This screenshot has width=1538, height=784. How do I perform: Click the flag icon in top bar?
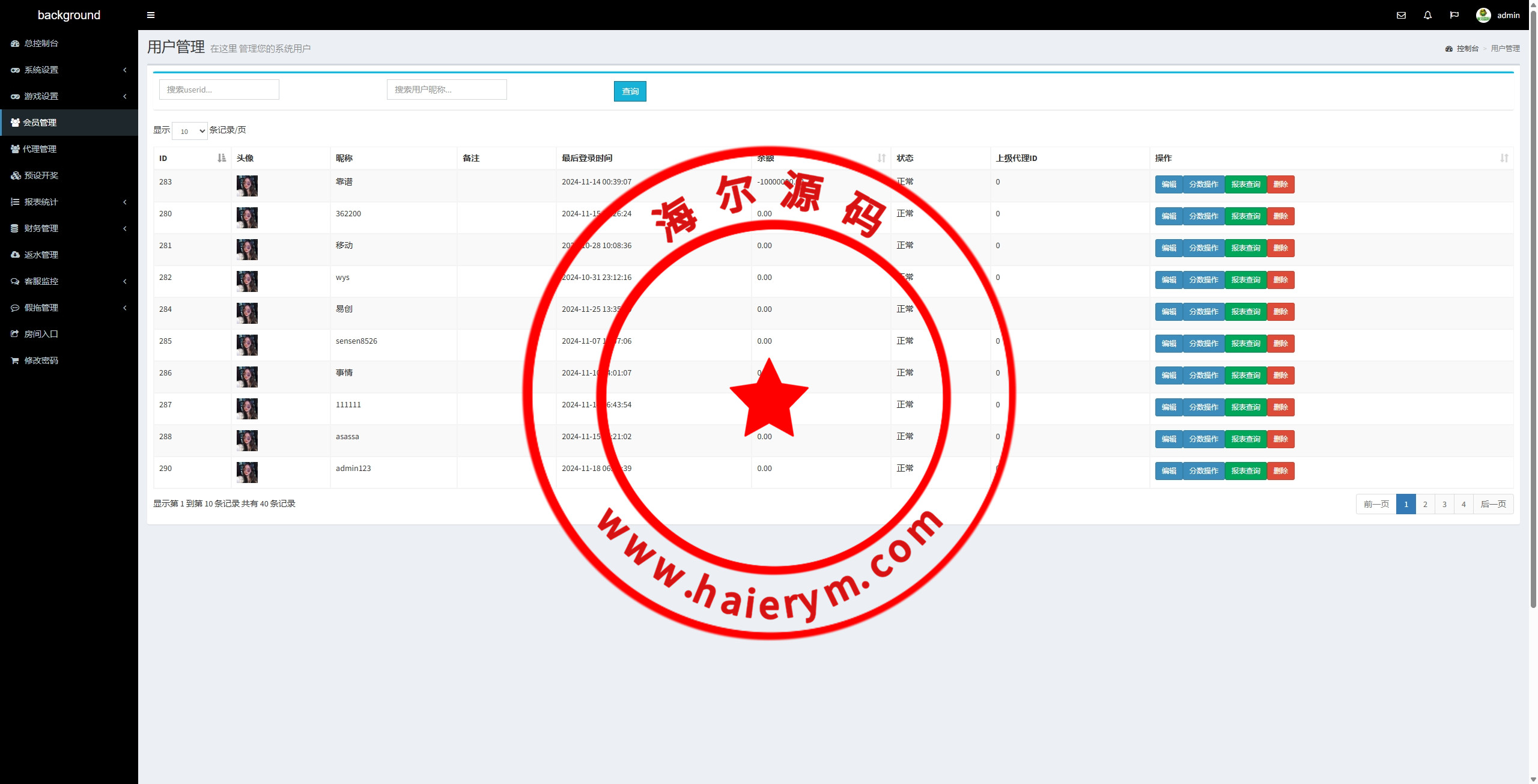click(1454, 15)
